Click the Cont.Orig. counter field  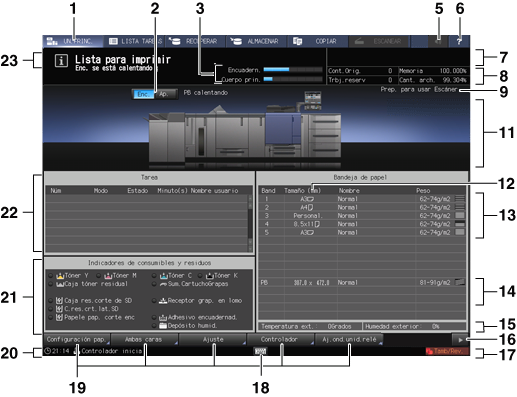click(x=362, y=71)
